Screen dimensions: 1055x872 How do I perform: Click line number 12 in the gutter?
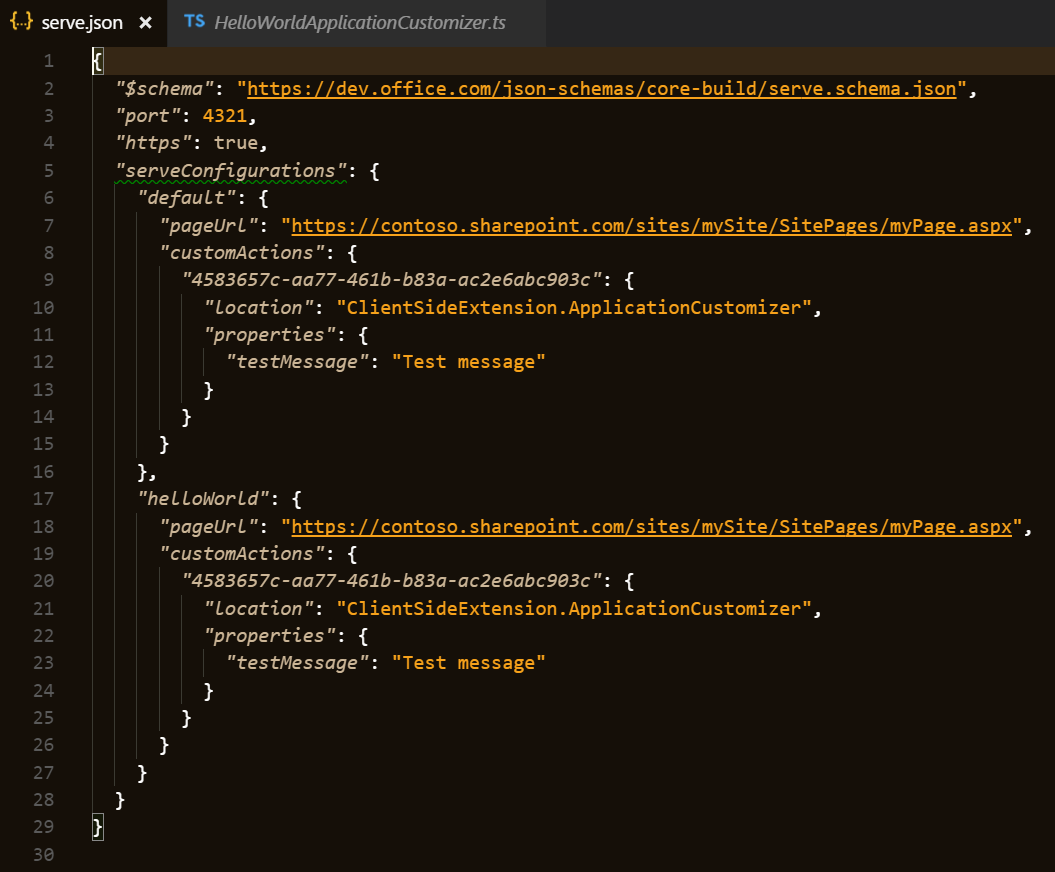pos(43,361)
